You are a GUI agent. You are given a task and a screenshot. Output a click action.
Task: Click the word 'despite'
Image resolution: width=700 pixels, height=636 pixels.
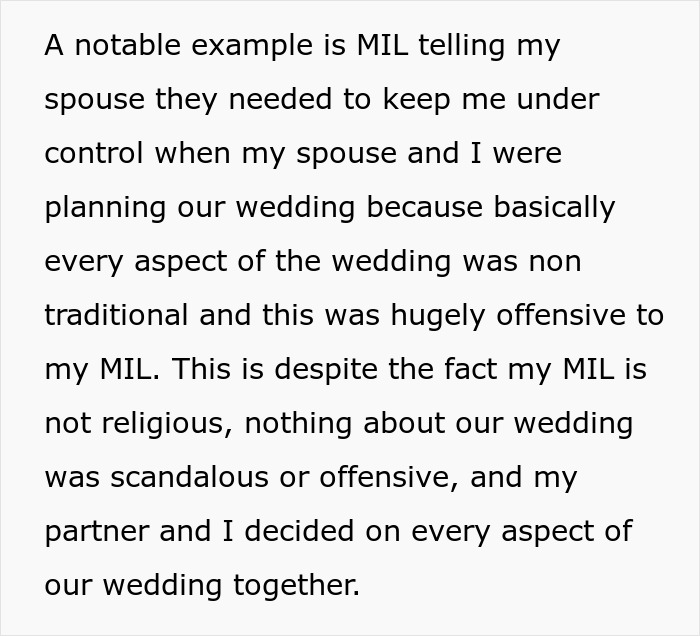[x=326, y=370]
